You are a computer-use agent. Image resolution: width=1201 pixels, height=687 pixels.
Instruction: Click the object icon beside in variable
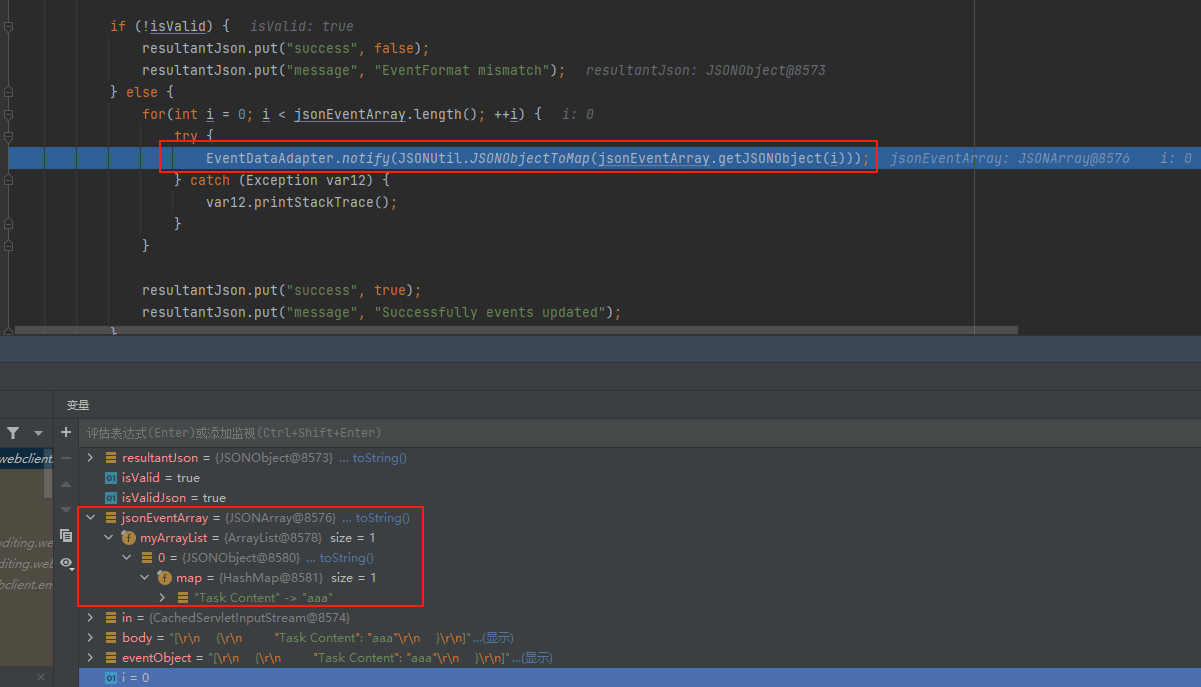click(x=111, y=618)
